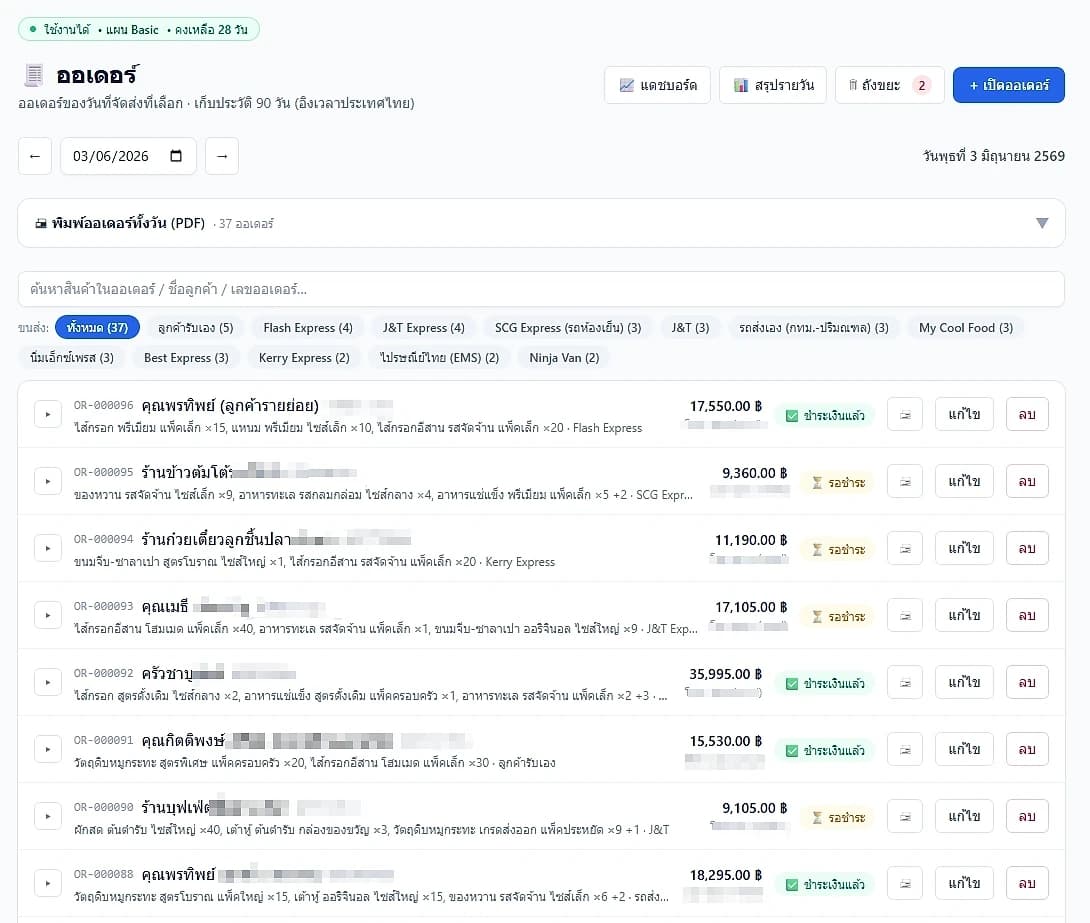Open the ถังขยะ trash with 2 items
This screenshot has height=923, width=1090.
tap(890, 85)
